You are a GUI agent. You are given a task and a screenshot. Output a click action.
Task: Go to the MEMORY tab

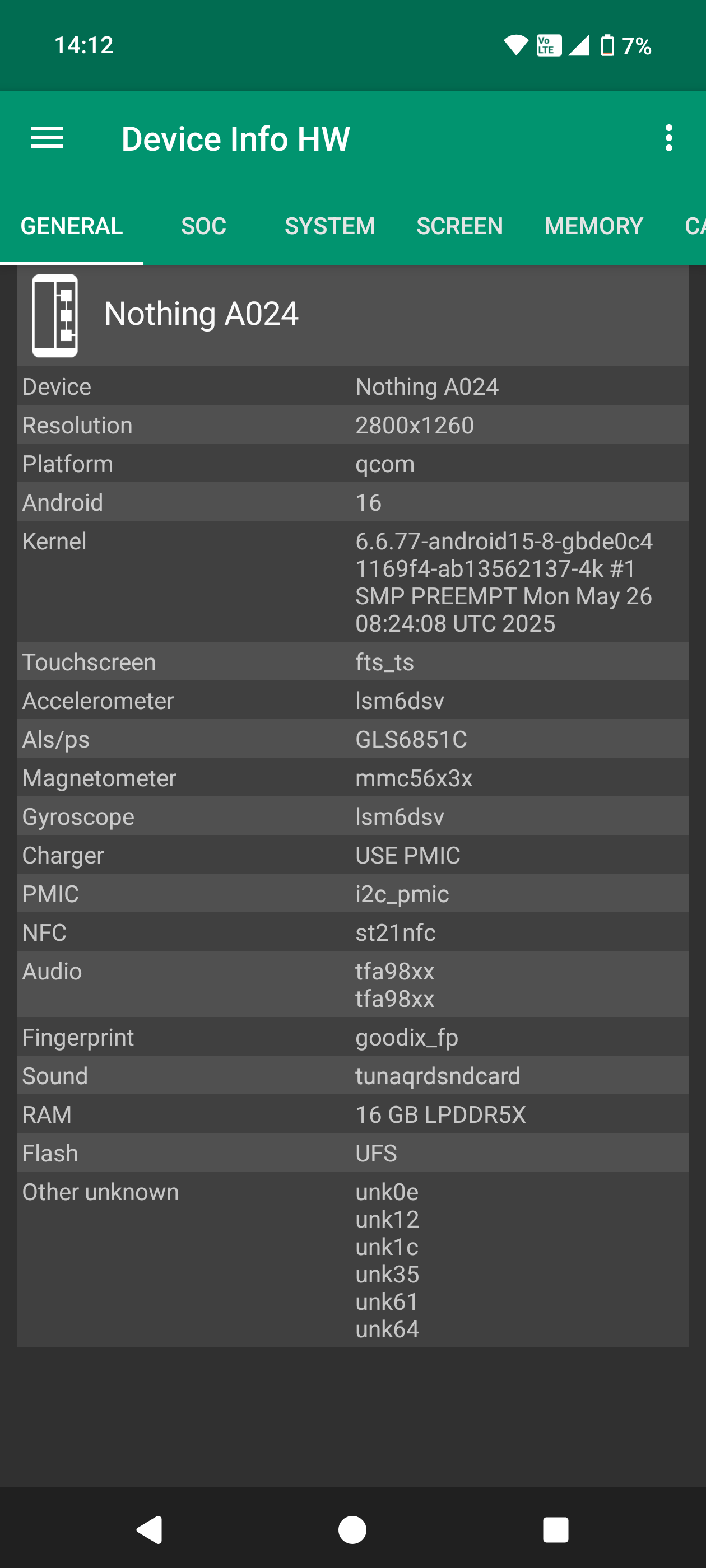click(593, 226)
